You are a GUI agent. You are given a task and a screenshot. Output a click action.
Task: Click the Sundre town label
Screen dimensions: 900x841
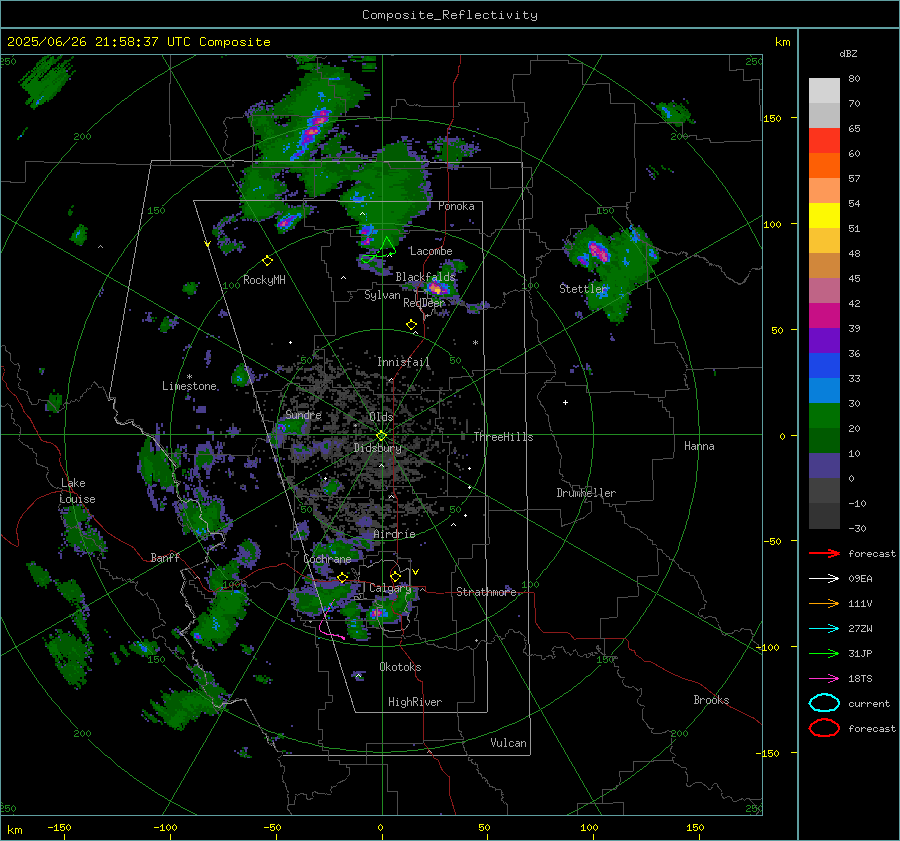[303, 414]
